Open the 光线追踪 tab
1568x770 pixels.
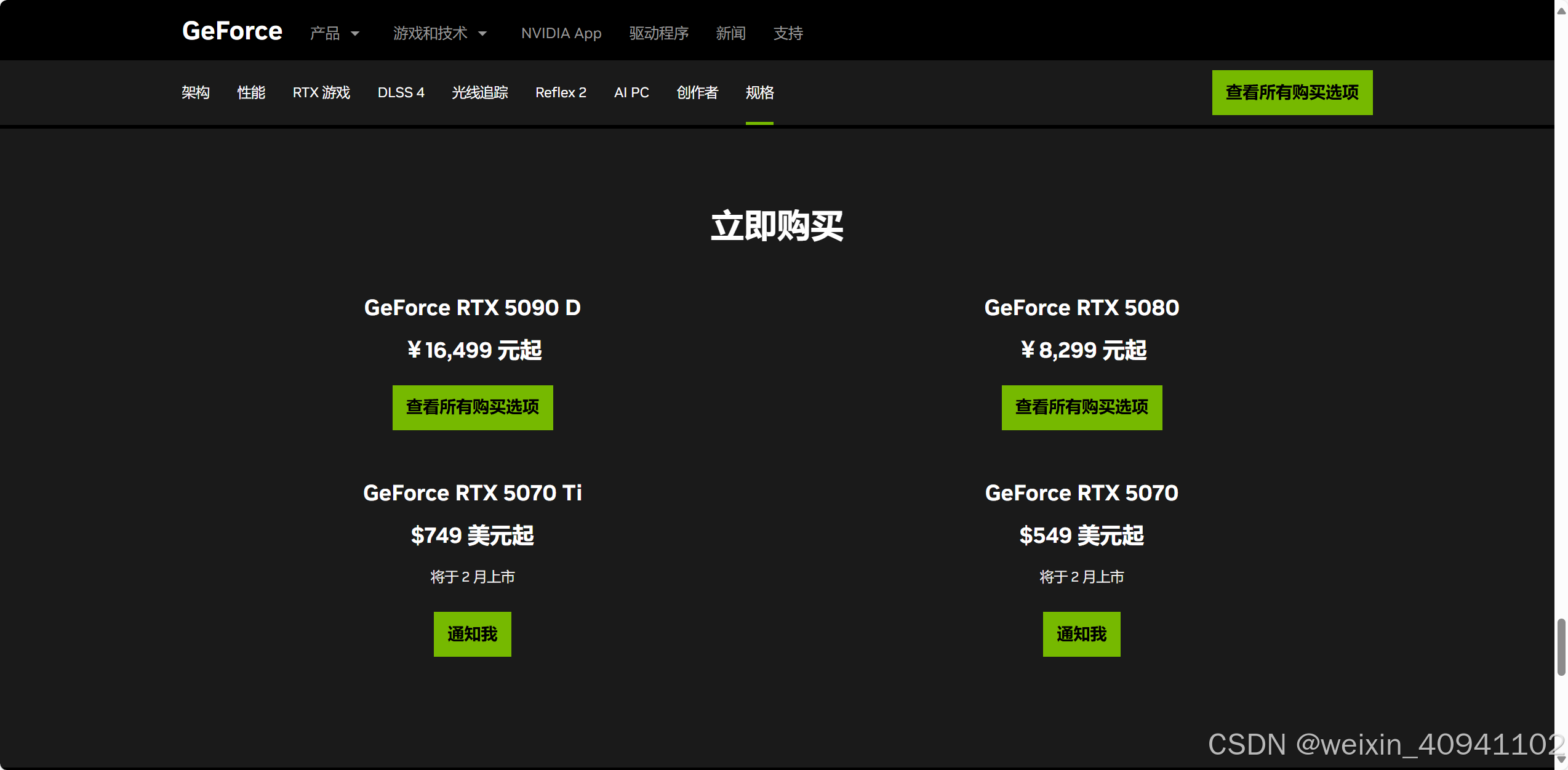point(479,92)
